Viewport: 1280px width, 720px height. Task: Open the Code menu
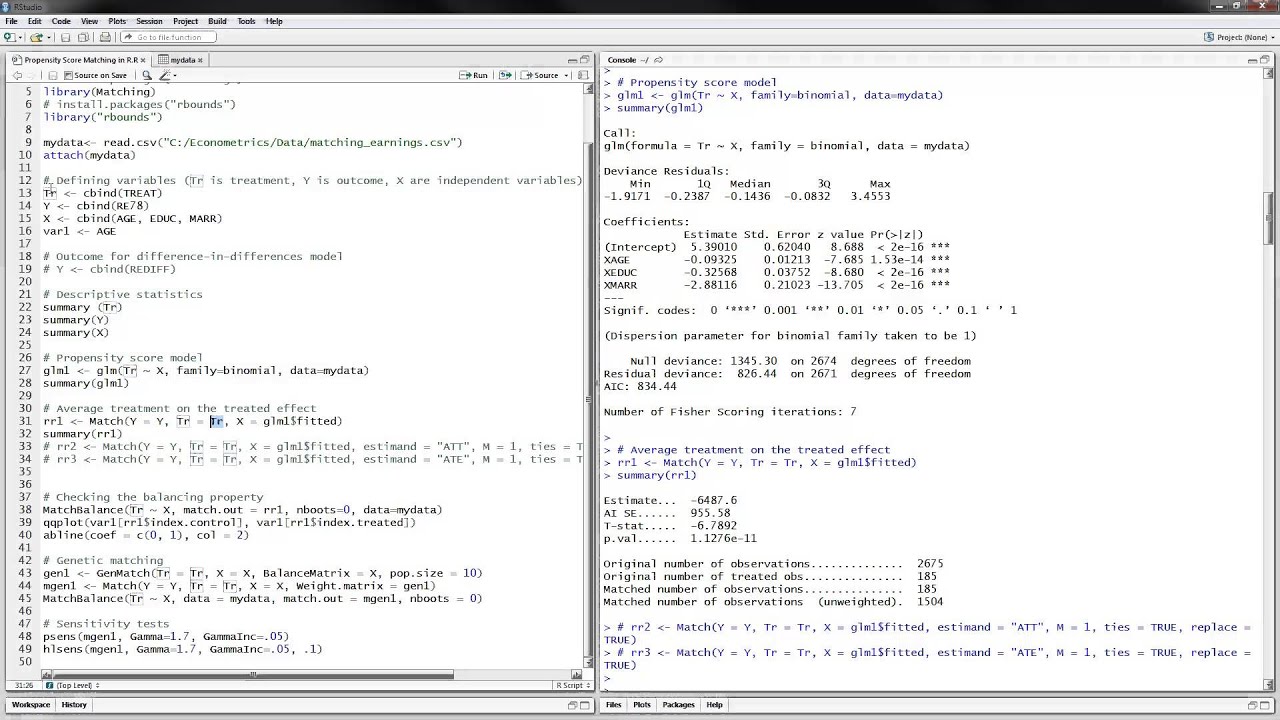(x=61, y=21)
